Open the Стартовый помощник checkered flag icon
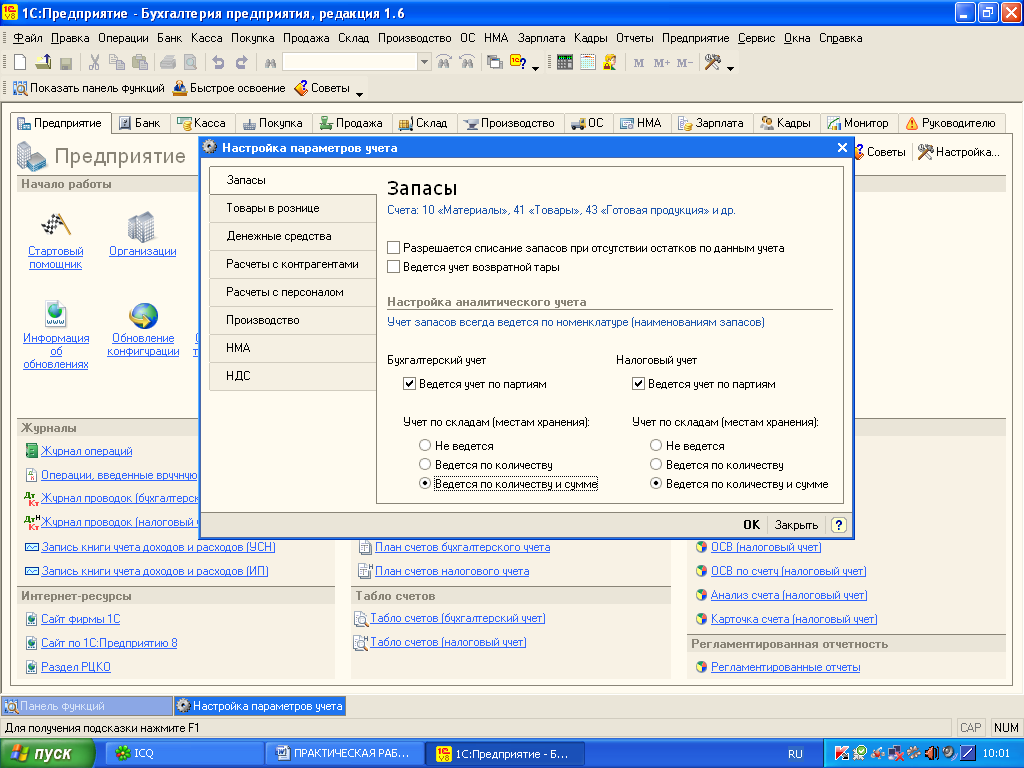1024x768 pixels. (x=56, y=225)
